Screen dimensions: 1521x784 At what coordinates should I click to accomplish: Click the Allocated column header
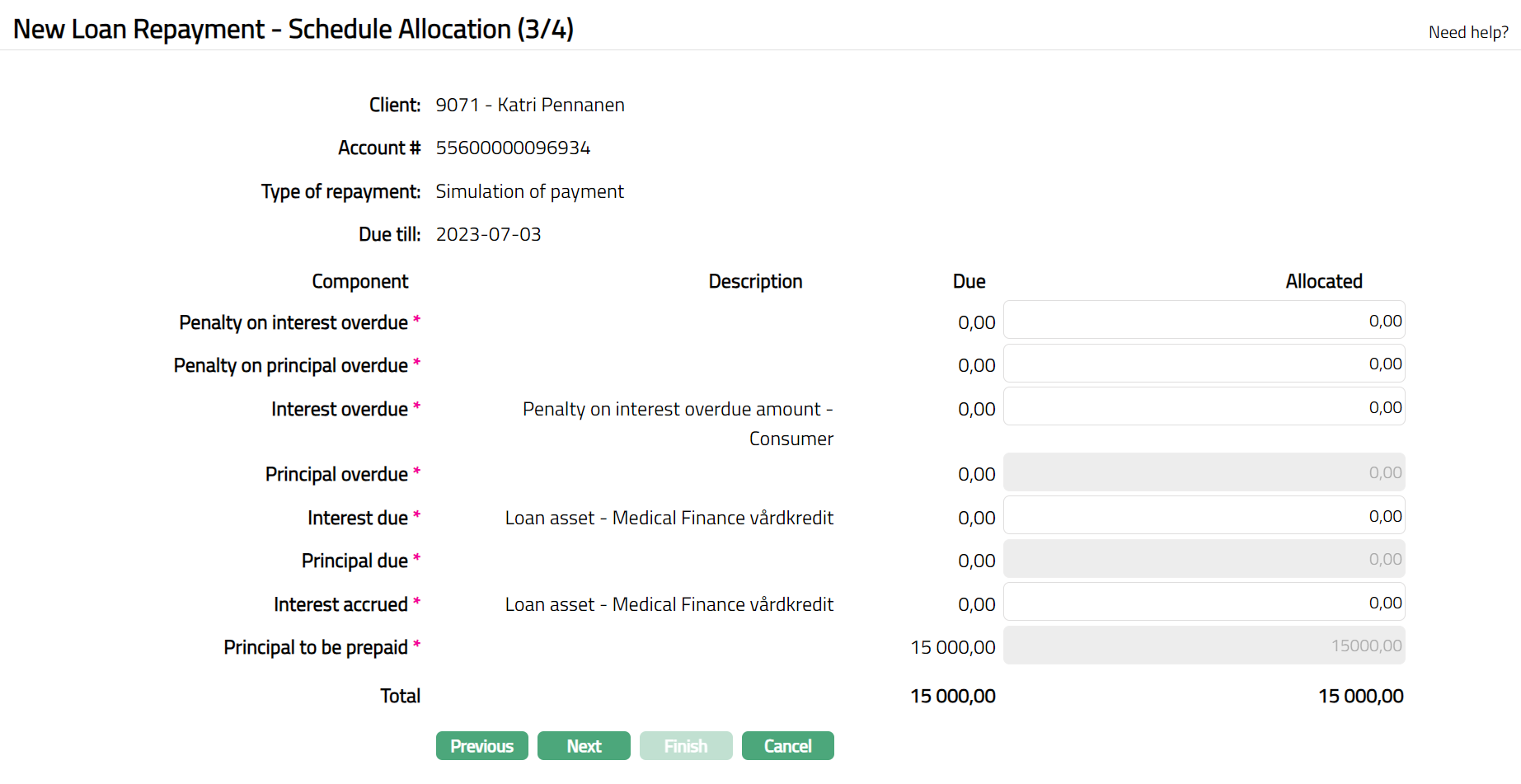tap(1323, 282)
